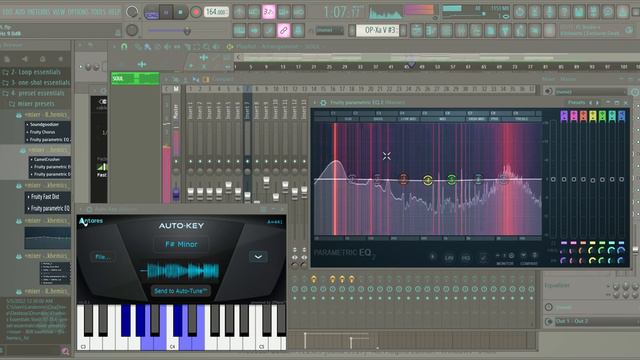Click the A=441 reference frequency in Auto-Key
640x360 pixels.
pyautogui.click(x=275, y=222)
